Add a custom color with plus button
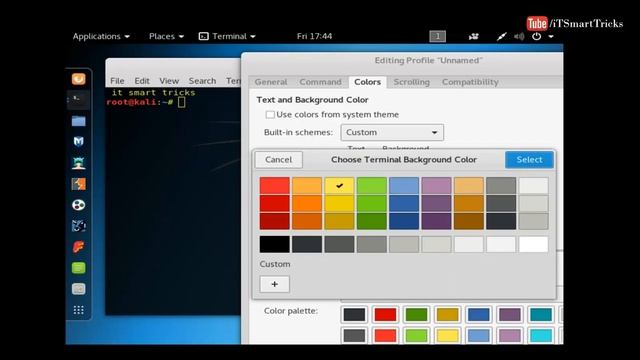Viewport: 640px width, 360px height. (x=275, y=284)
